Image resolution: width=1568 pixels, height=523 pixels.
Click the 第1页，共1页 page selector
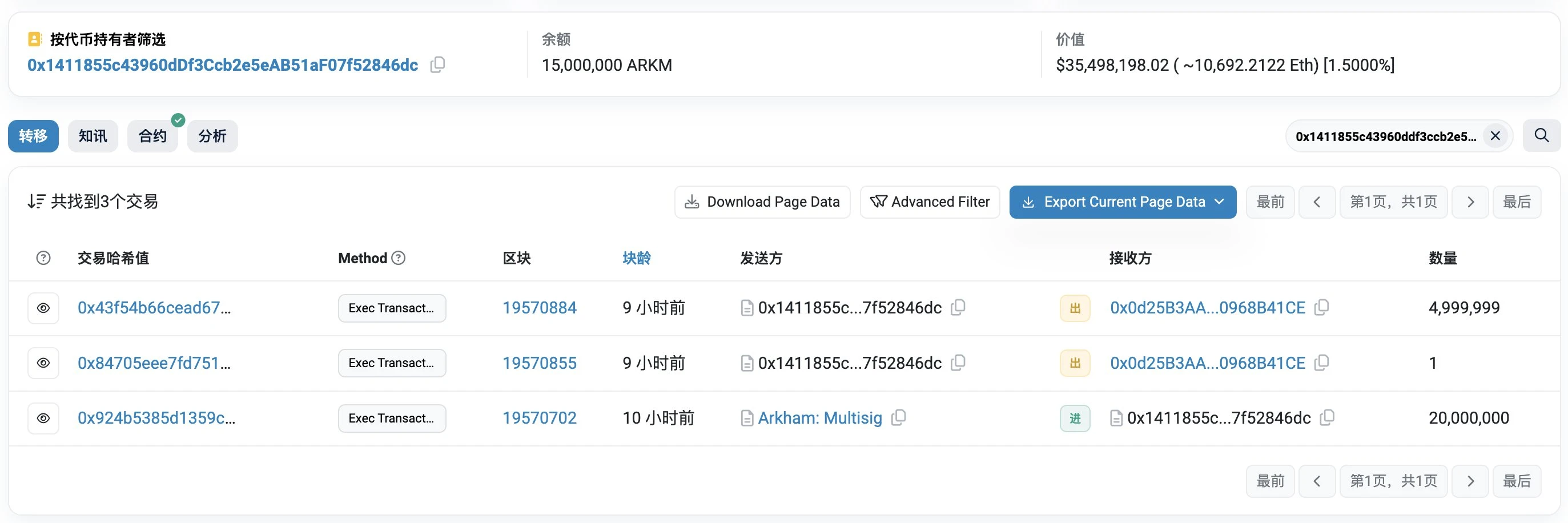pyautogui.click(x=1394, y=202)
